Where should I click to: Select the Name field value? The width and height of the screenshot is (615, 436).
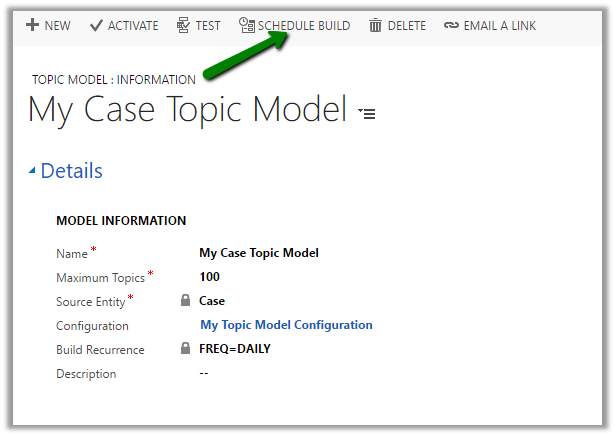click(259, 253)
